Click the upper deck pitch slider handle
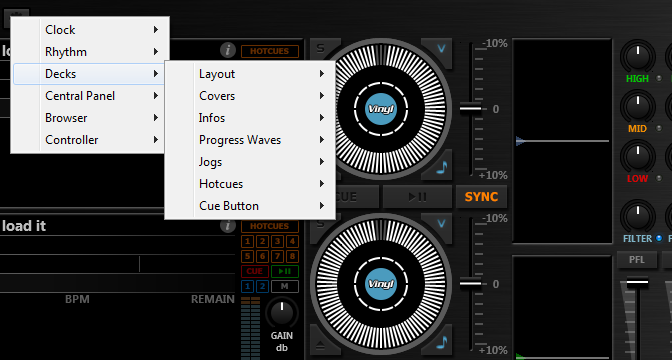This screenshot has height=360, width=672. (470, 108)
